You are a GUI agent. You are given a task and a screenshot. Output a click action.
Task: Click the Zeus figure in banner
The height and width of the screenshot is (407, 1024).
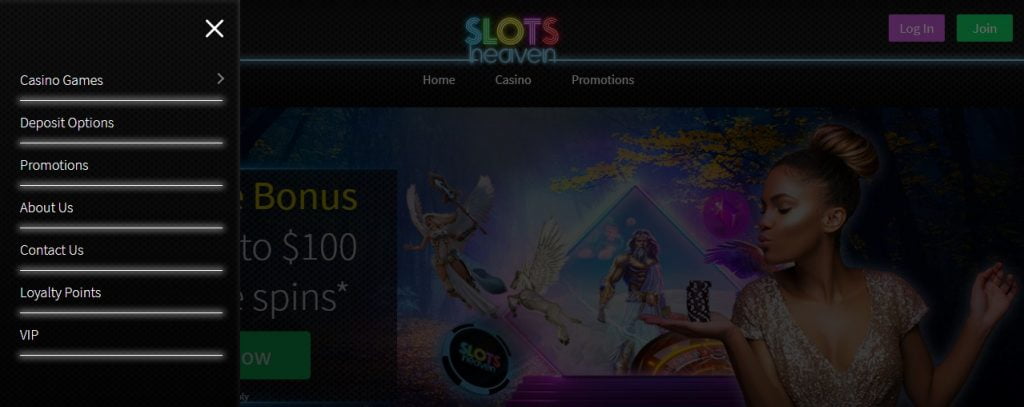point(628,287)
